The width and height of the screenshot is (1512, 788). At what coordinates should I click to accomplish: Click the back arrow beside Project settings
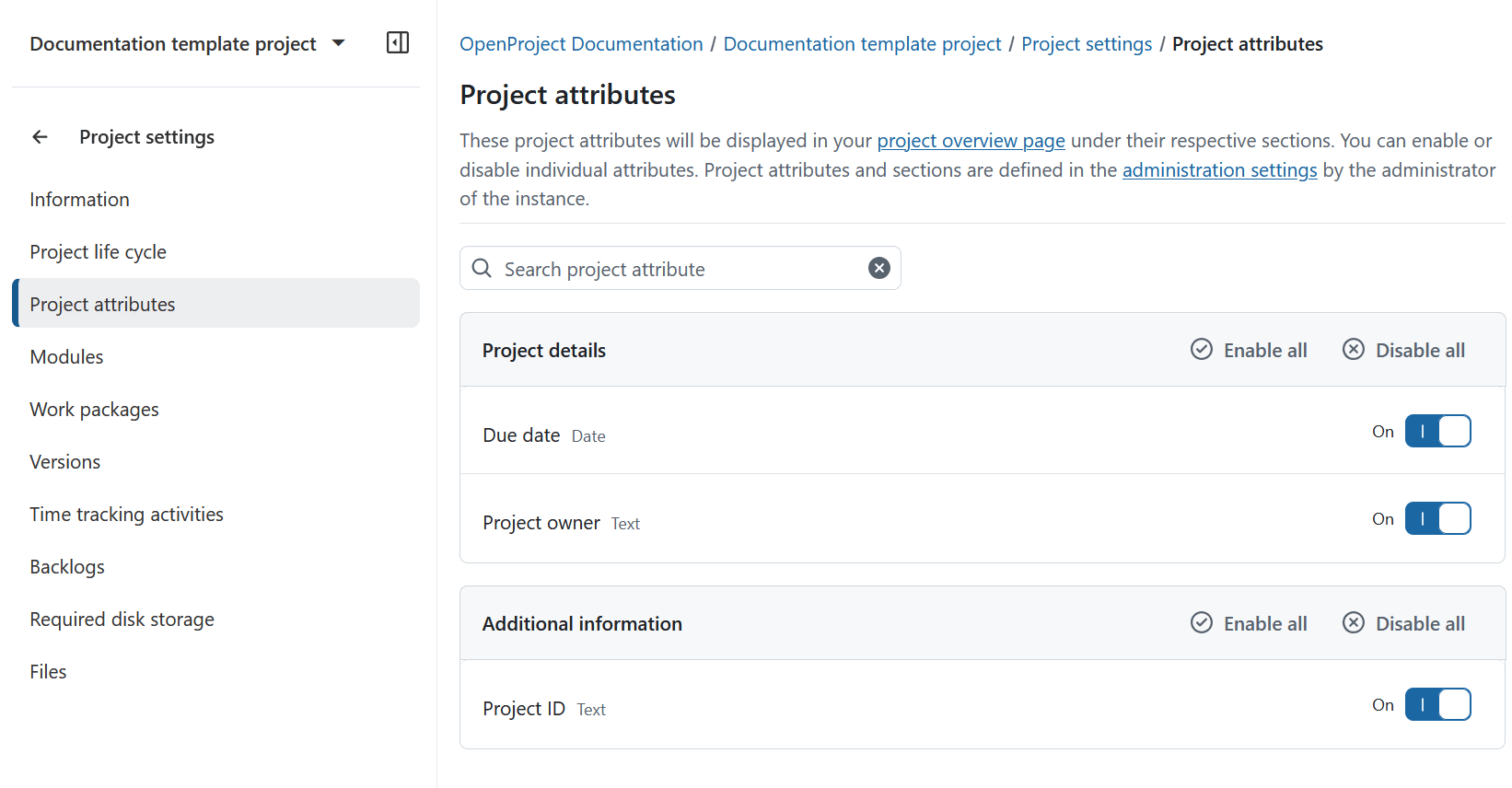[40, 137]
